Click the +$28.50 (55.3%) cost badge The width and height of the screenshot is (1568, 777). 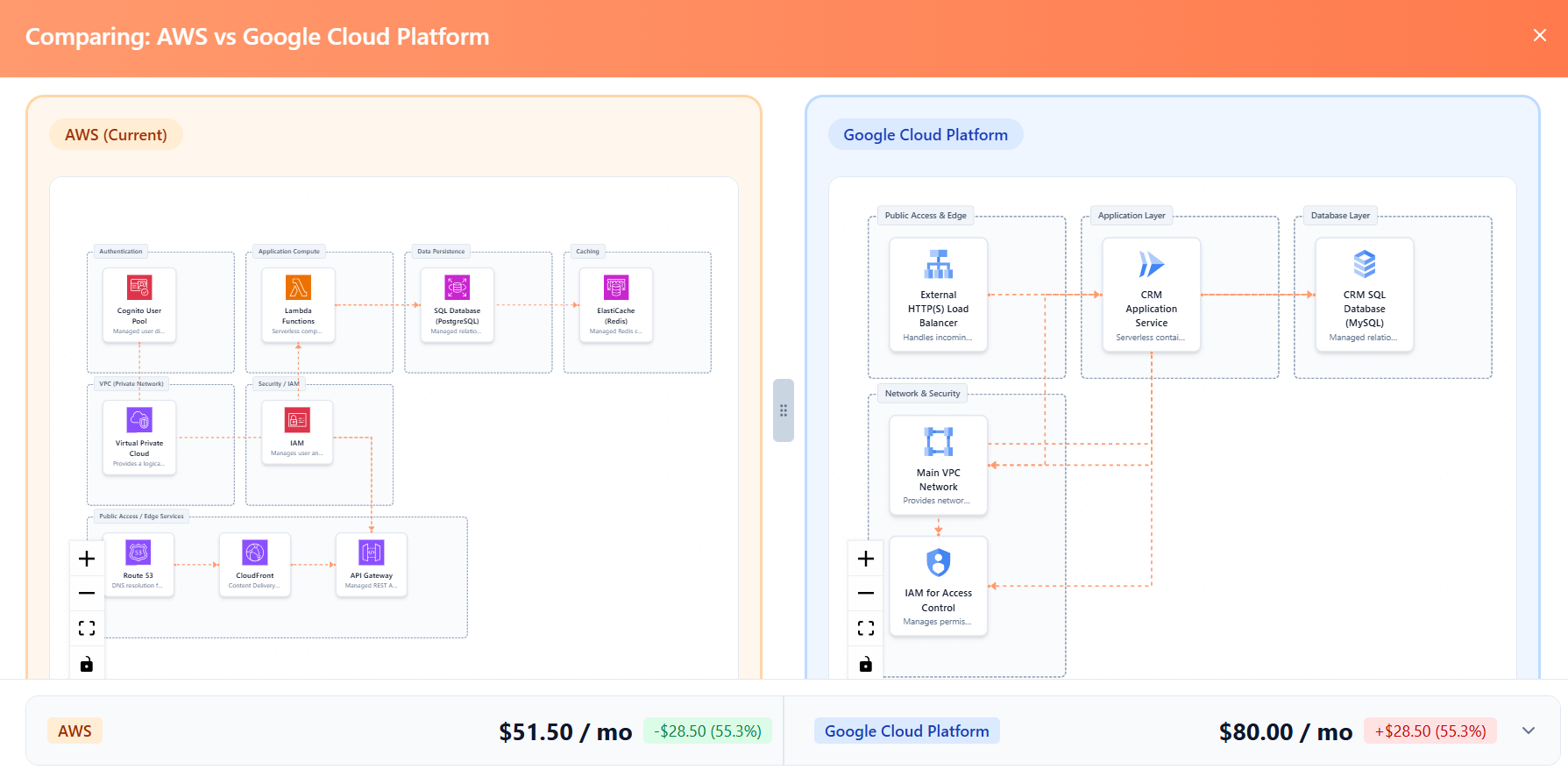[x=1430, y=731]
